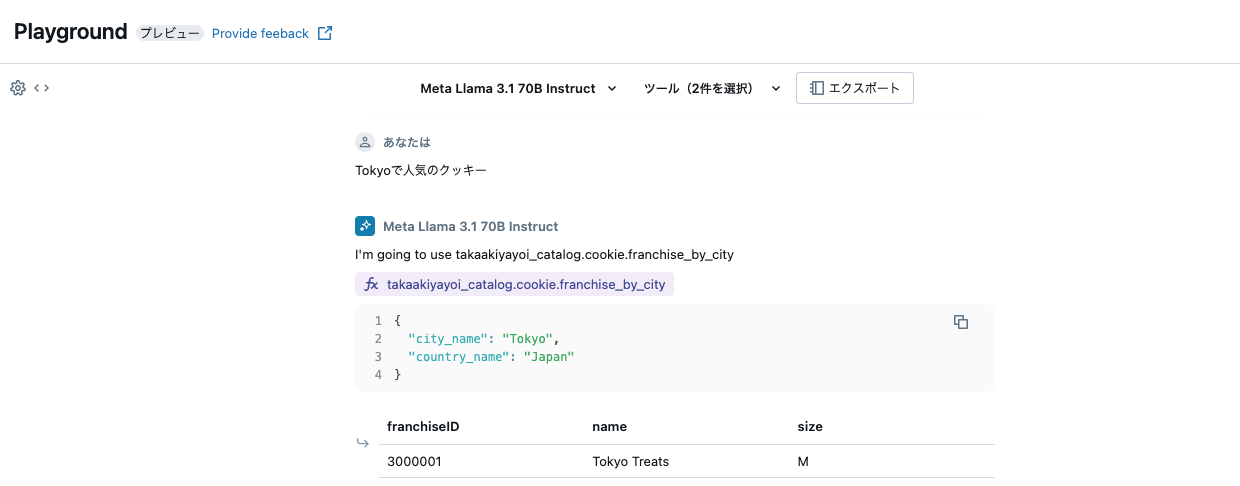Viewport: 1240px width, 486px height.
Task: Open the Provide feedback link
Action: (260, 33)
